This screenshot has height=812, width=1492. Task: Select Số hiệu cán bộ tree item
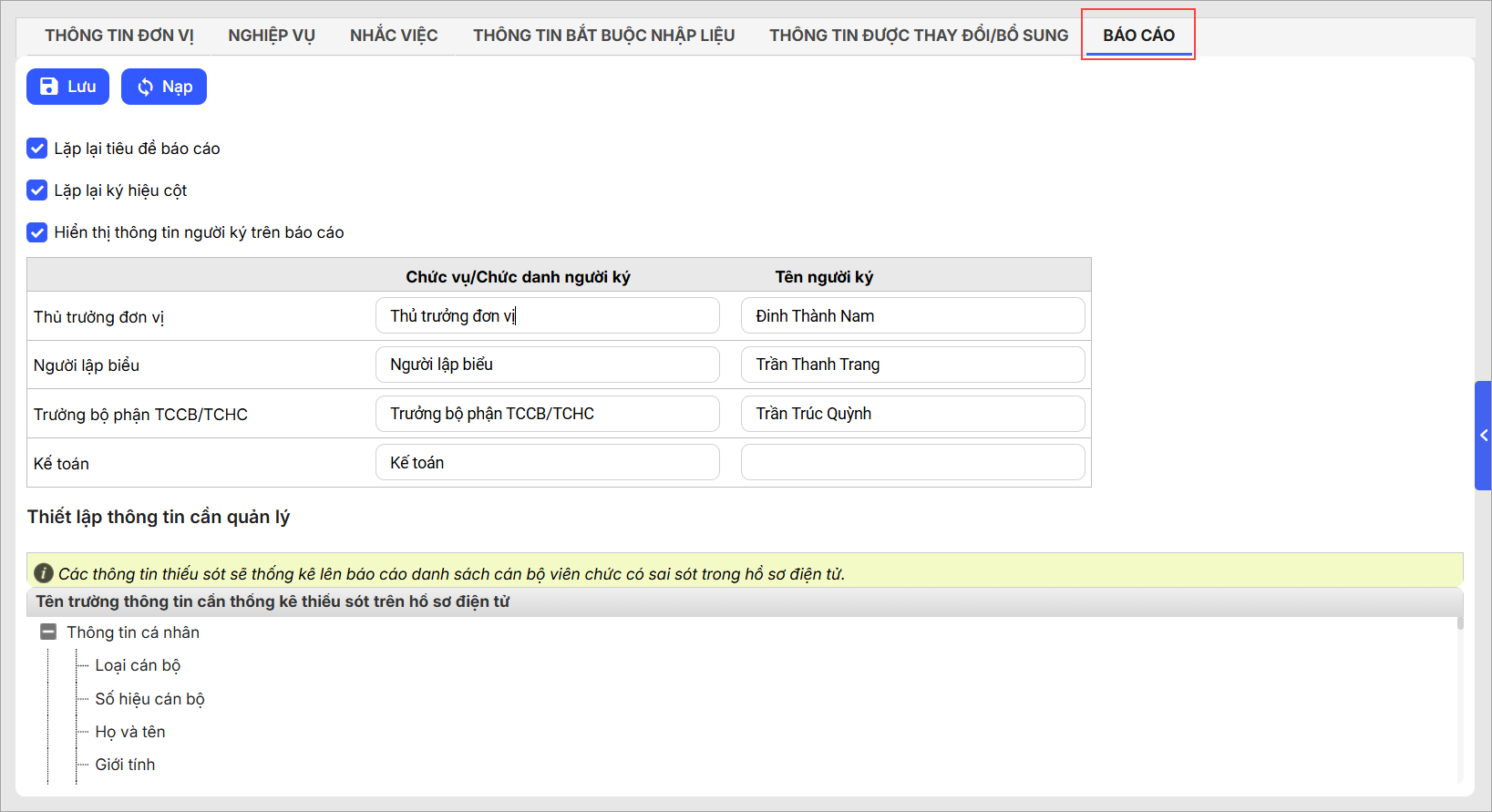tap(149, 699)
